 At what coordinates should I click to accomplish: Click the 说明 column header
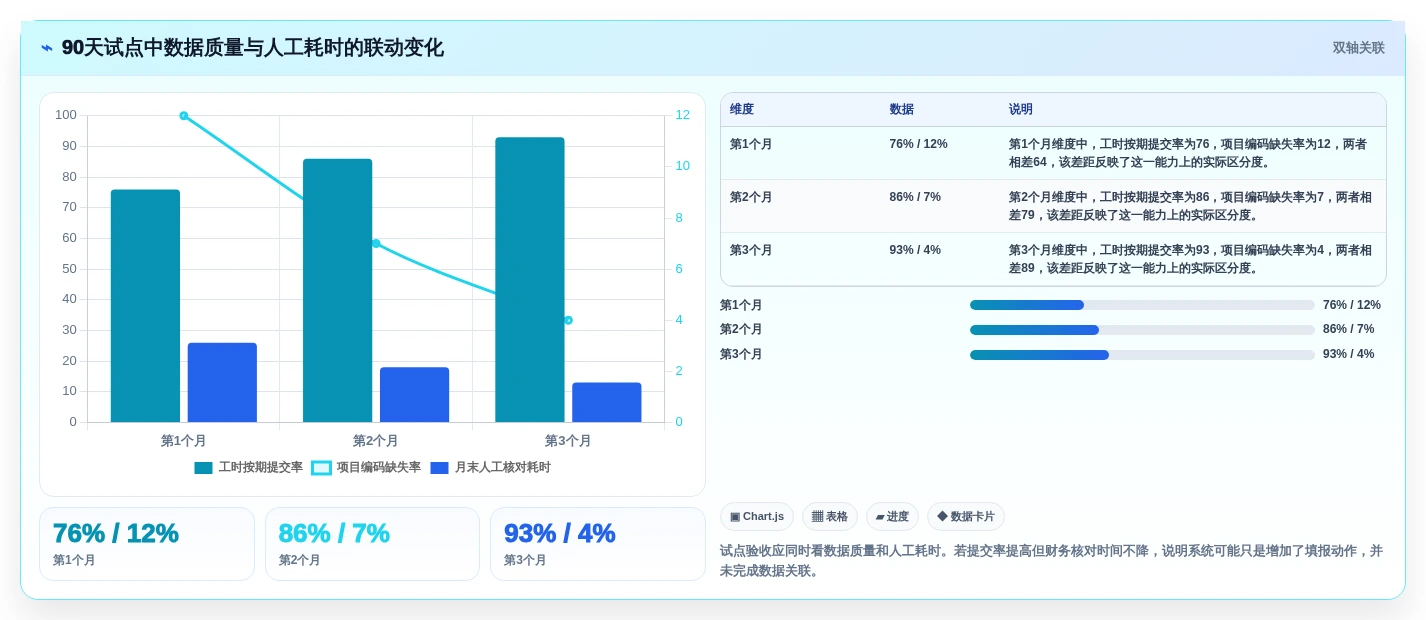coord(1021,109)
